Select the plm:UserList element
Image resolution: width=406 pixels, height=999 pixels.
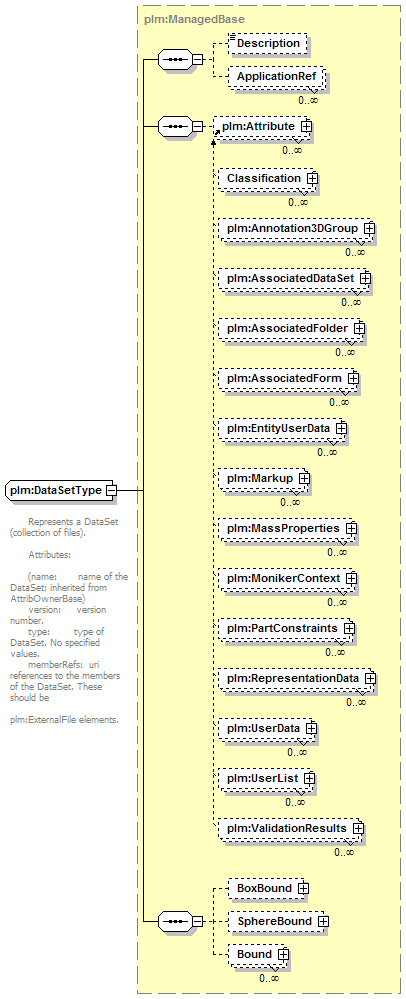click(x=266, y=778)
